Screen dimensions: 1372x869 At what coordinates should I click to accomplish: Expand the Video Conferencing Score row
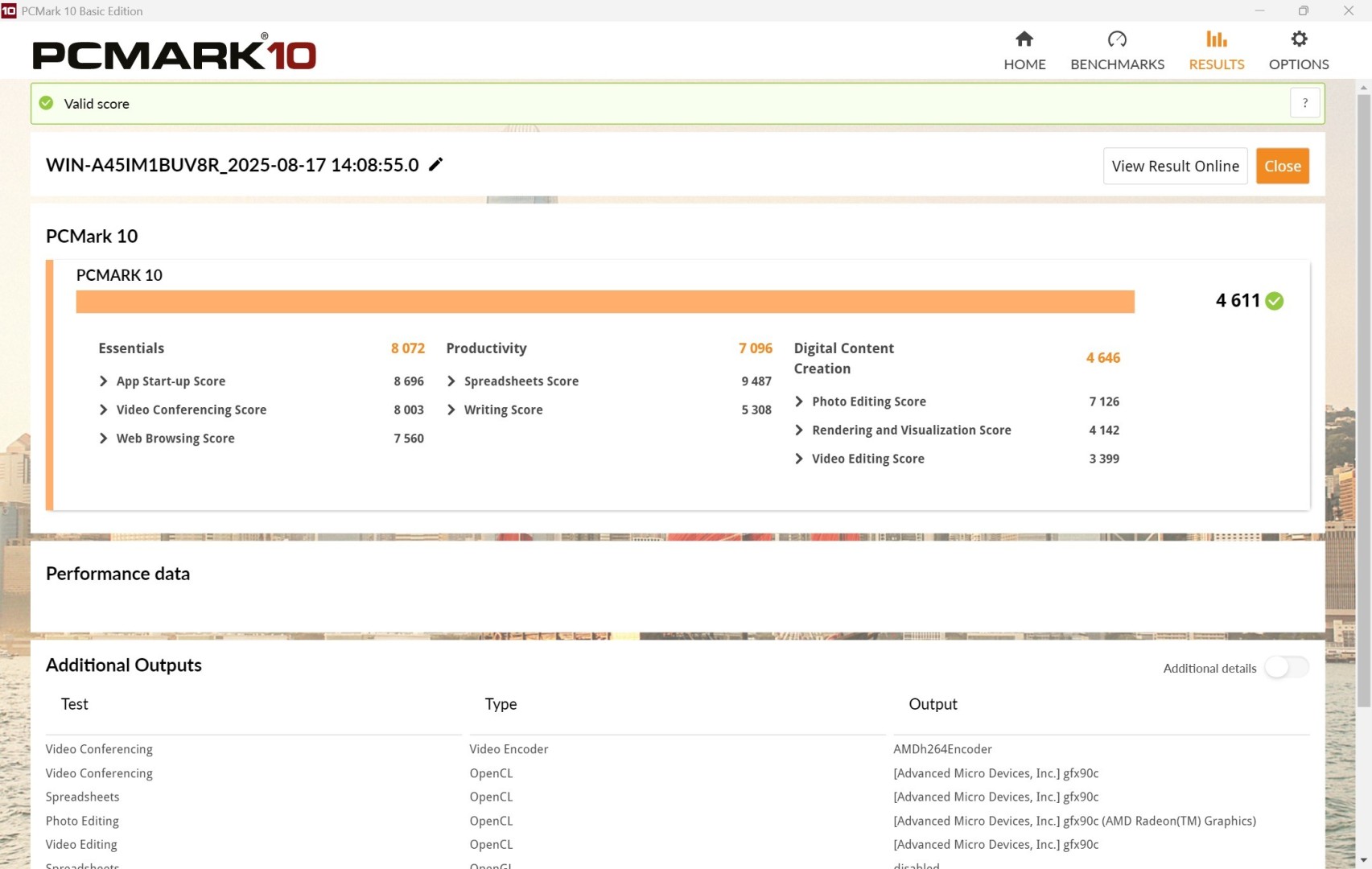pyautogui.click(x=103, y=410)
